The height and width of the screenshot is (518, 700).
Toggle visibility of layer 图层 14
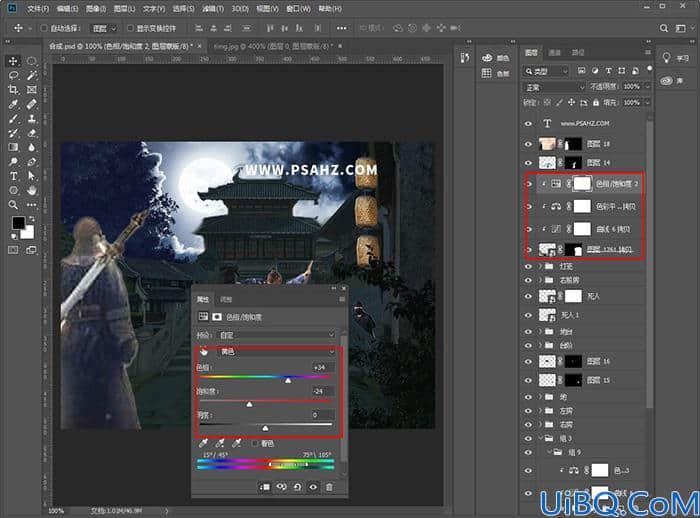click(529, 163)
